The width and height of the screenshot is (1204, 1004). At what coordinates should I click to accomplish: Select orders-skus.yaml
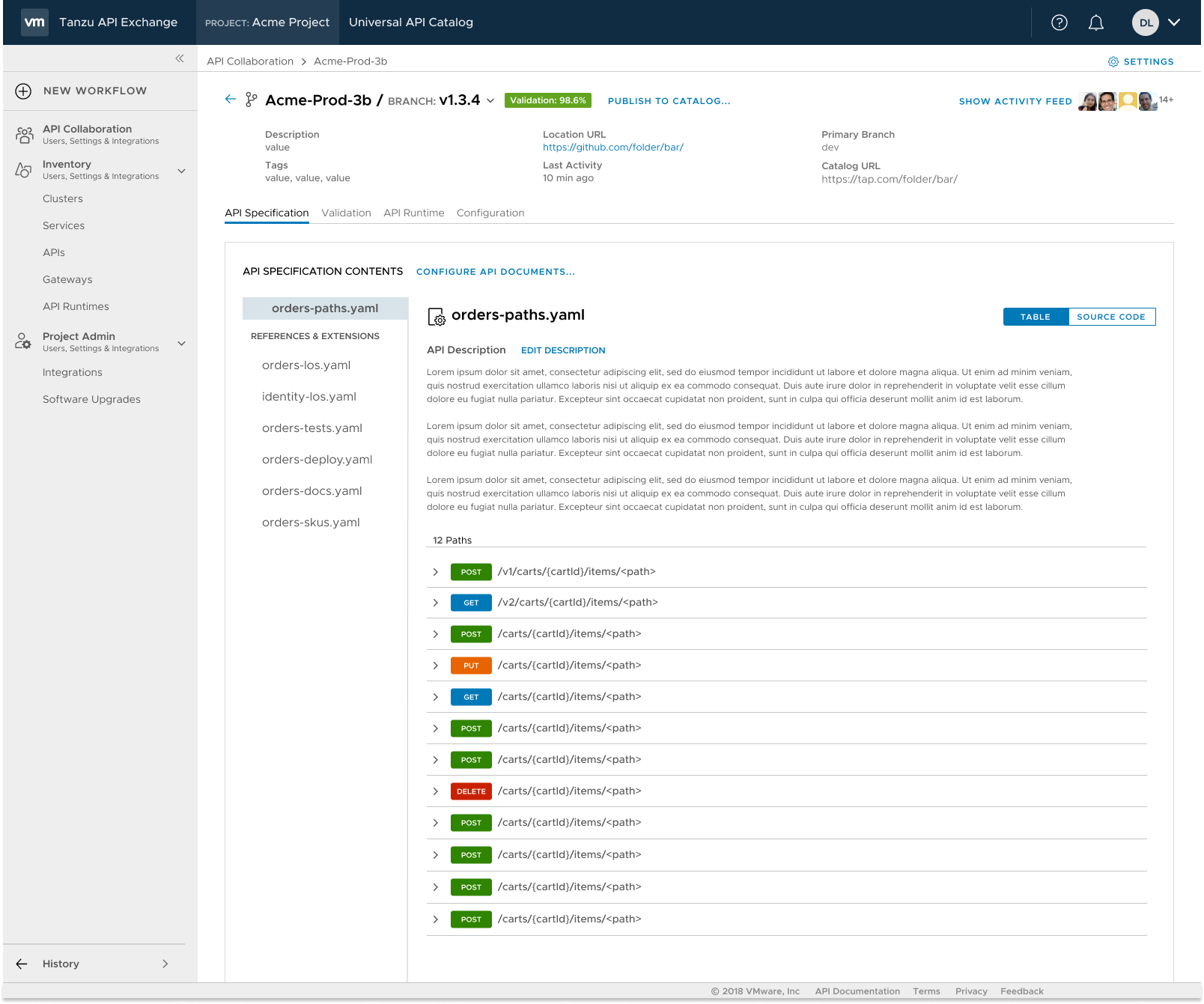(x=311, y=523)
